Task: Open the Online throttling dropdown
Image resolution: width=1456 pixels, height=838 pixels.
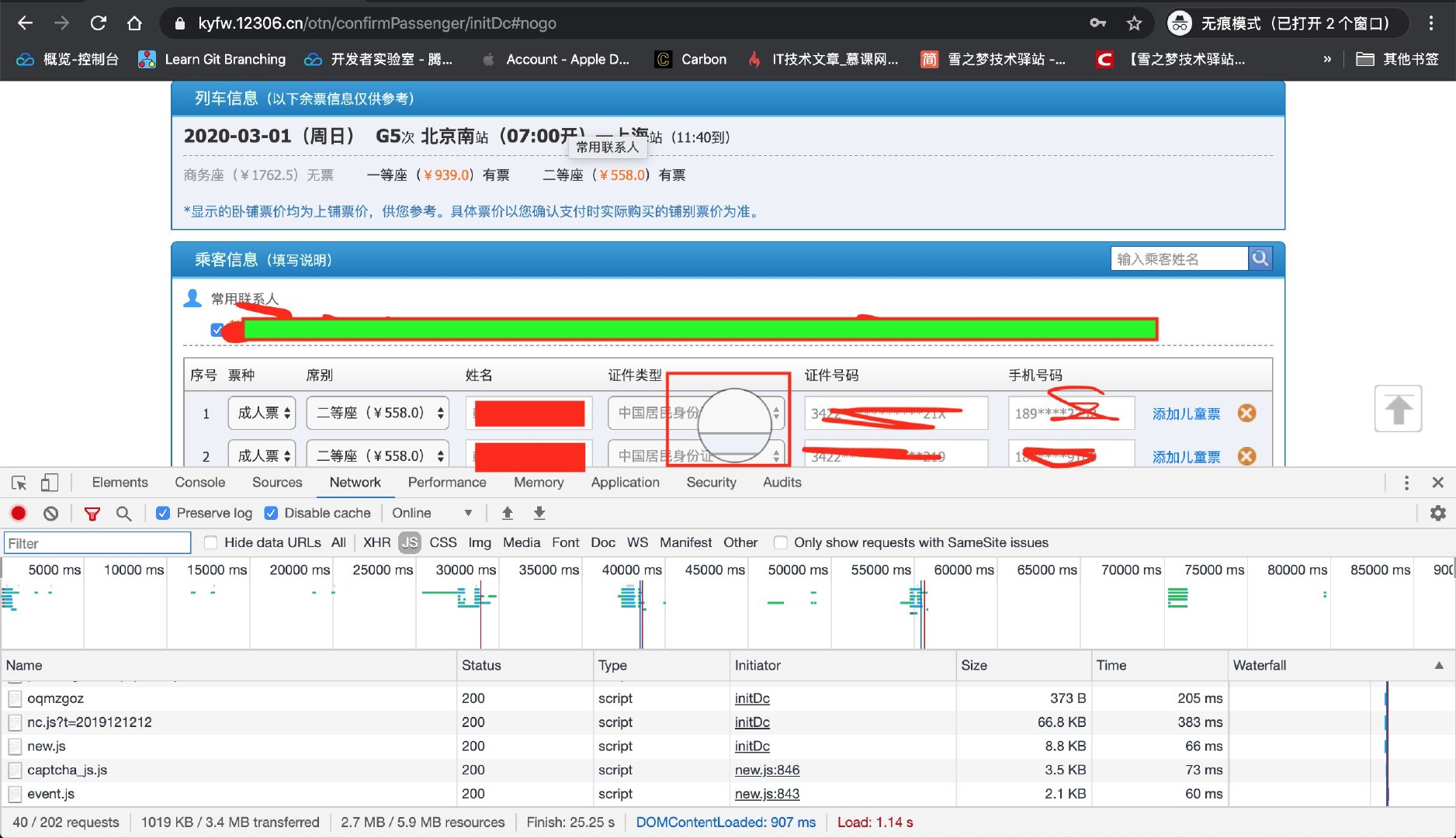Action: [432, 513]
